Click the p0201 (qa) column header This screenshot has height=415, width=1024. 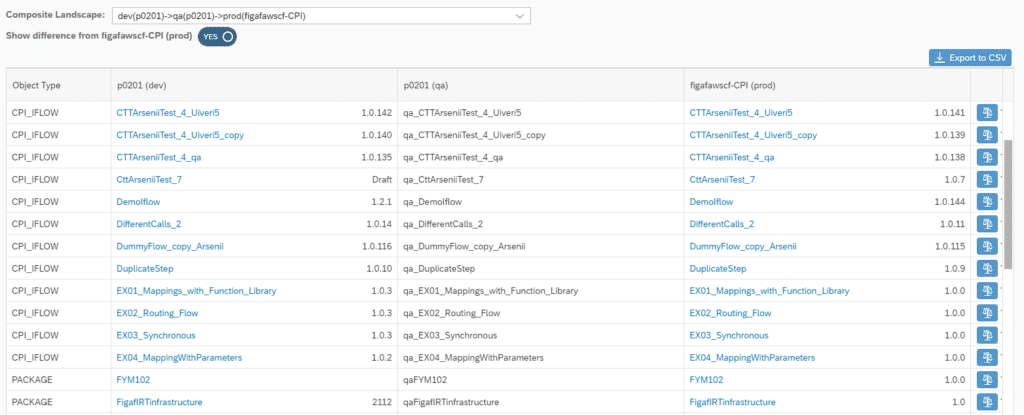pos(541,86)
